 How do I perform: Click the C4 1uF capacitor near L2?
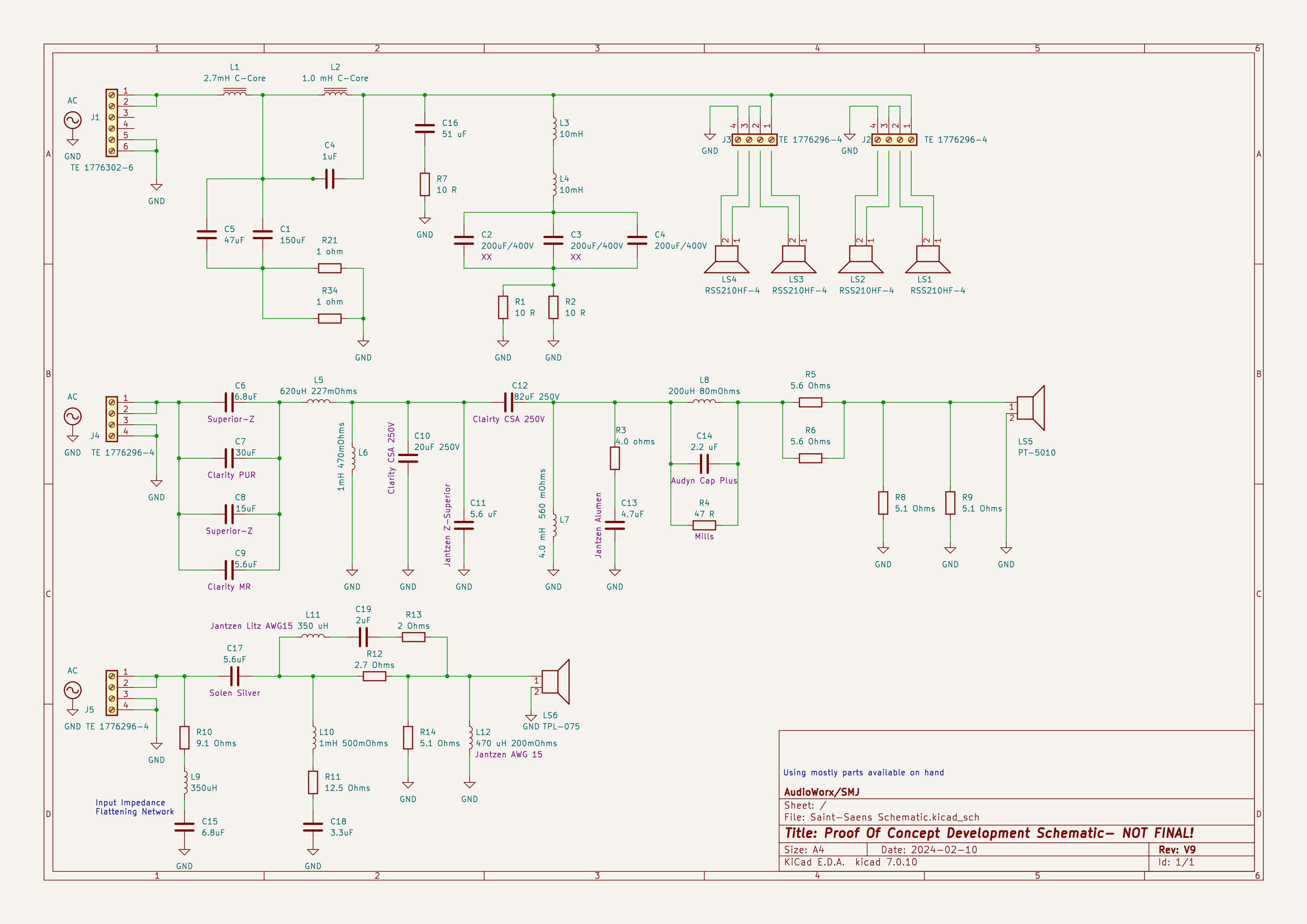329,179
